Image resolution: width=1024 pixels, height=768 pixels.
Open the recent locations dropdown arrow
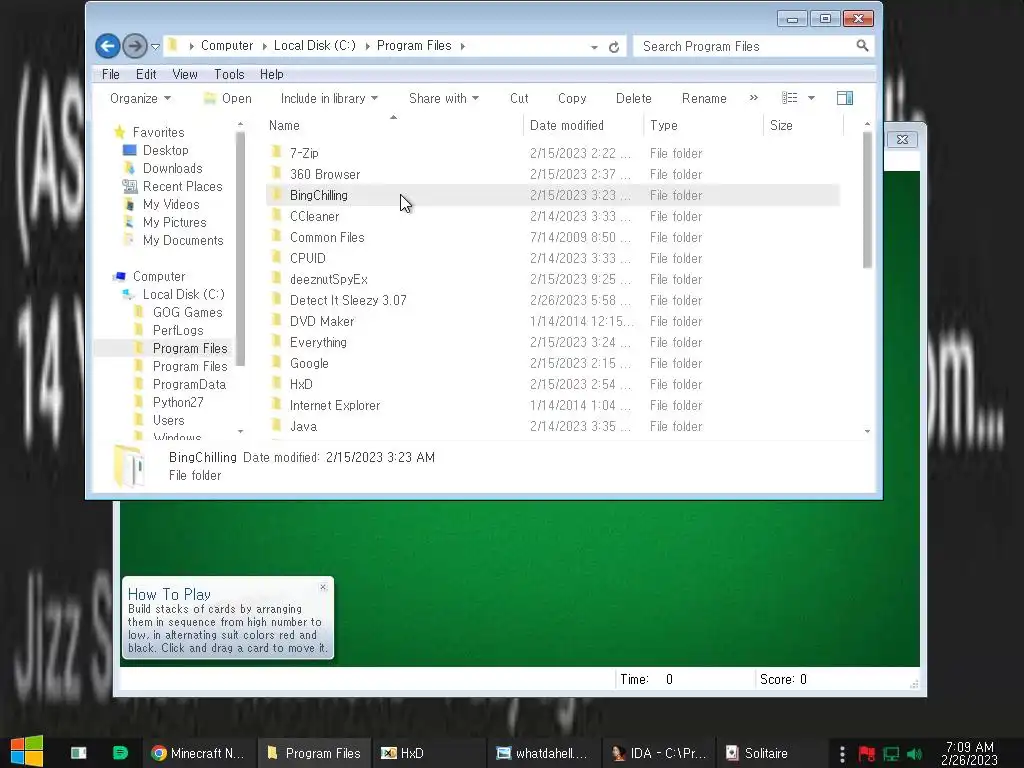click(155, 46)
